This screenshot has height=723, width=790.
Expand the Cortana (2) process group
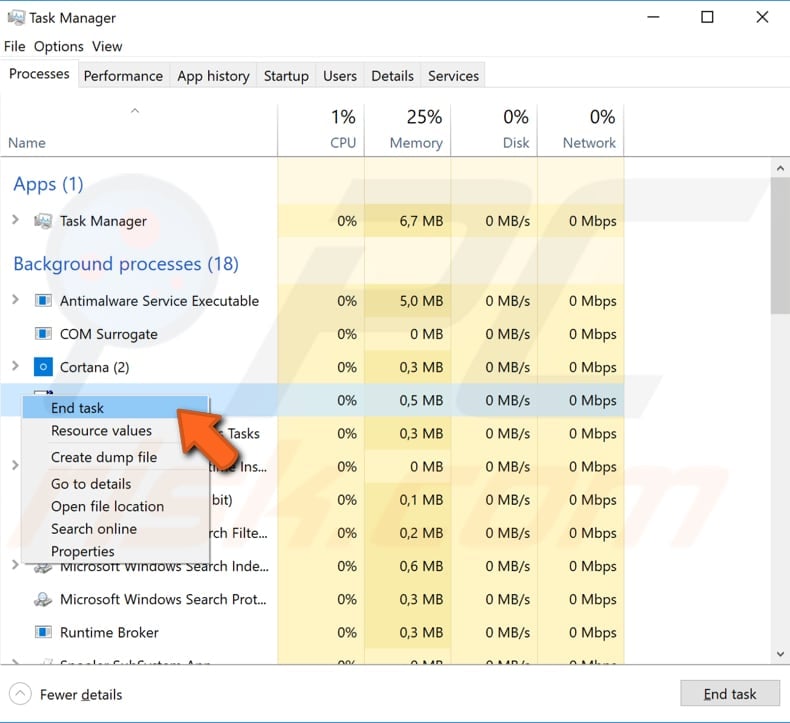tap(15, 366)
